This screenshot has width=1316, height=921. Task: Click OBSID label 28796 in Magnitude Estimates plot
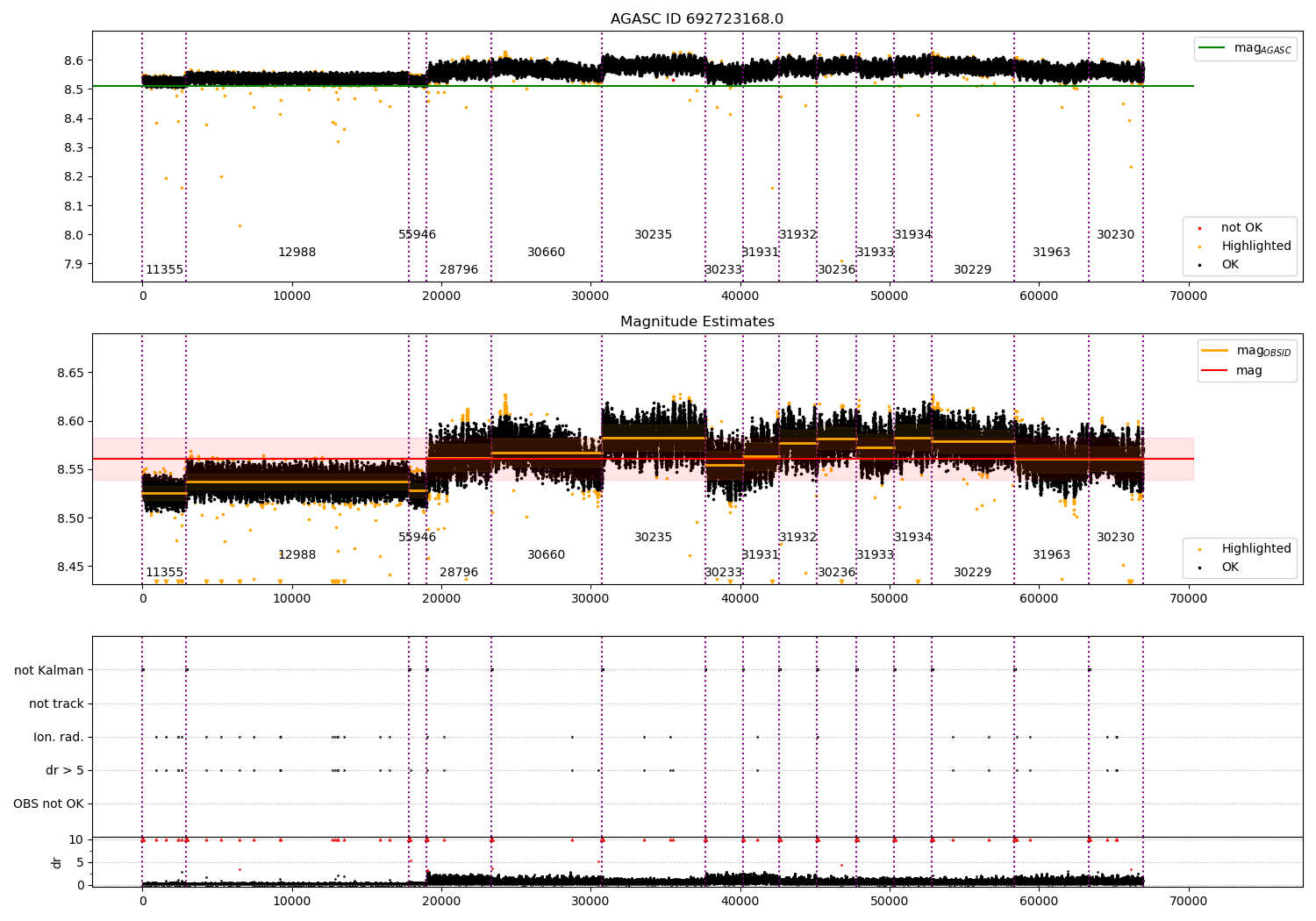point(459,573)
